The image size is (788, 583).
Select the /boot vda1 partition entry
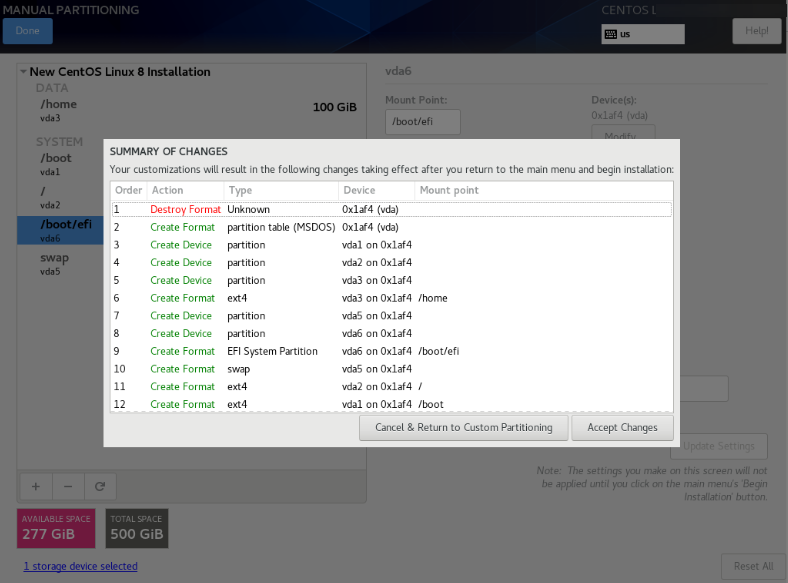tap(61, 164)
